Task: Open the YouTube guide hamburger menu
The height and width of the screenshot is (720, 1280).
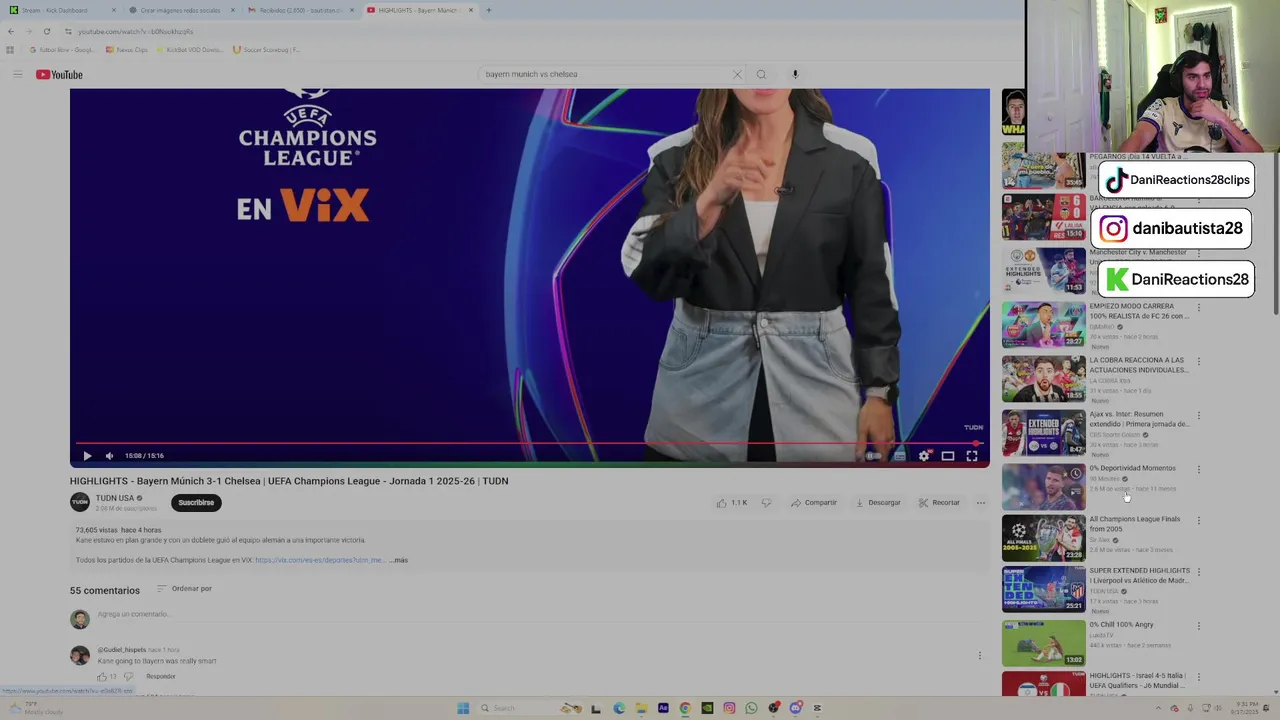Action: [17, 74]
